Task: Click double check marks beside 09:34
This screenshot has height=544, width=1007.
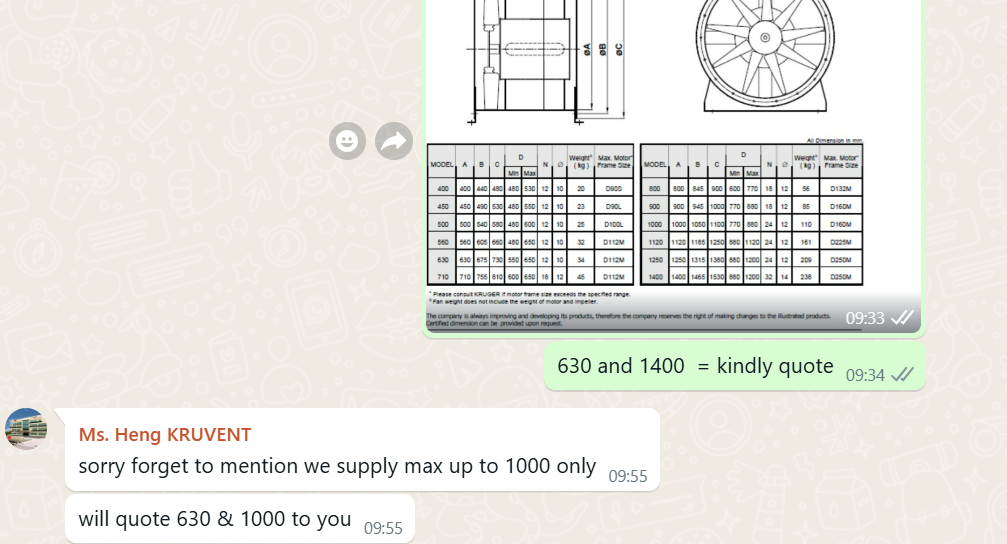Action: point(903,375)
